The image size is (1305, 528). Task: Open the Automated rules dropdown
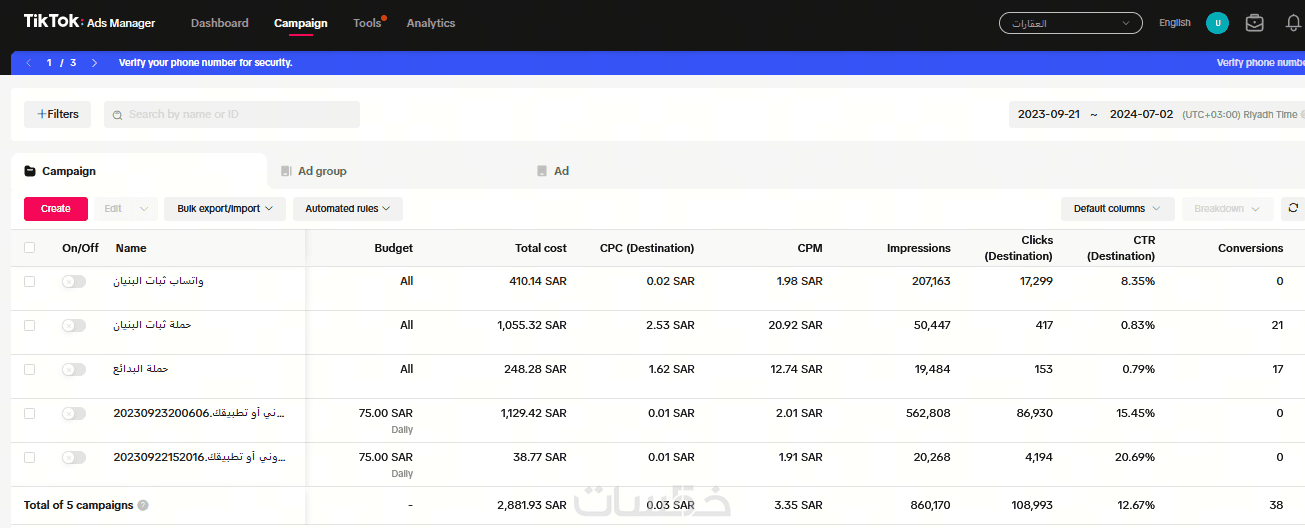pos(347,209)
